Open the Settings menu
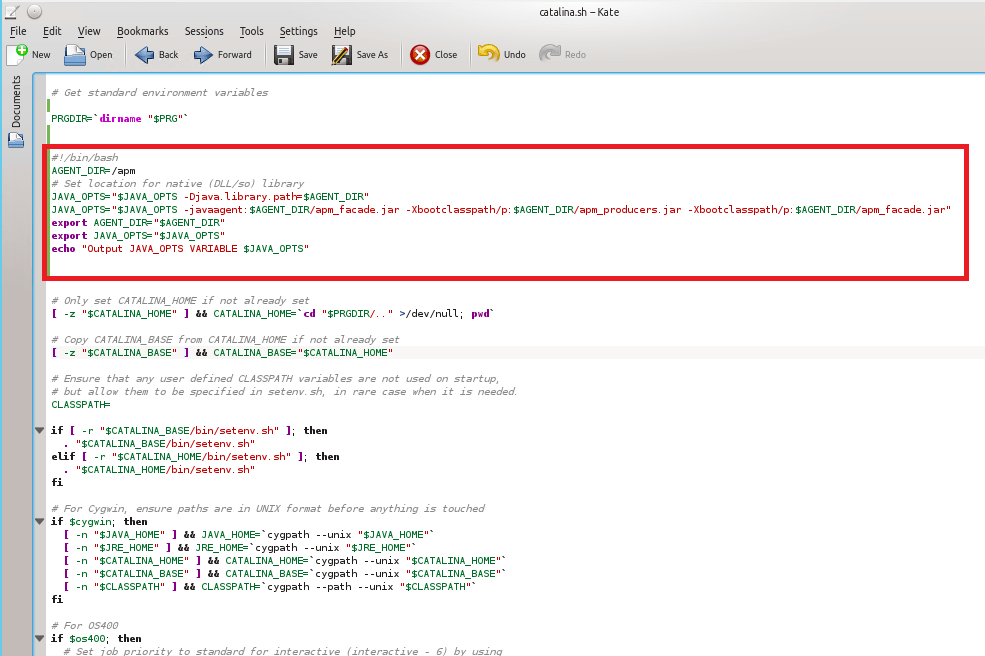 298,30
